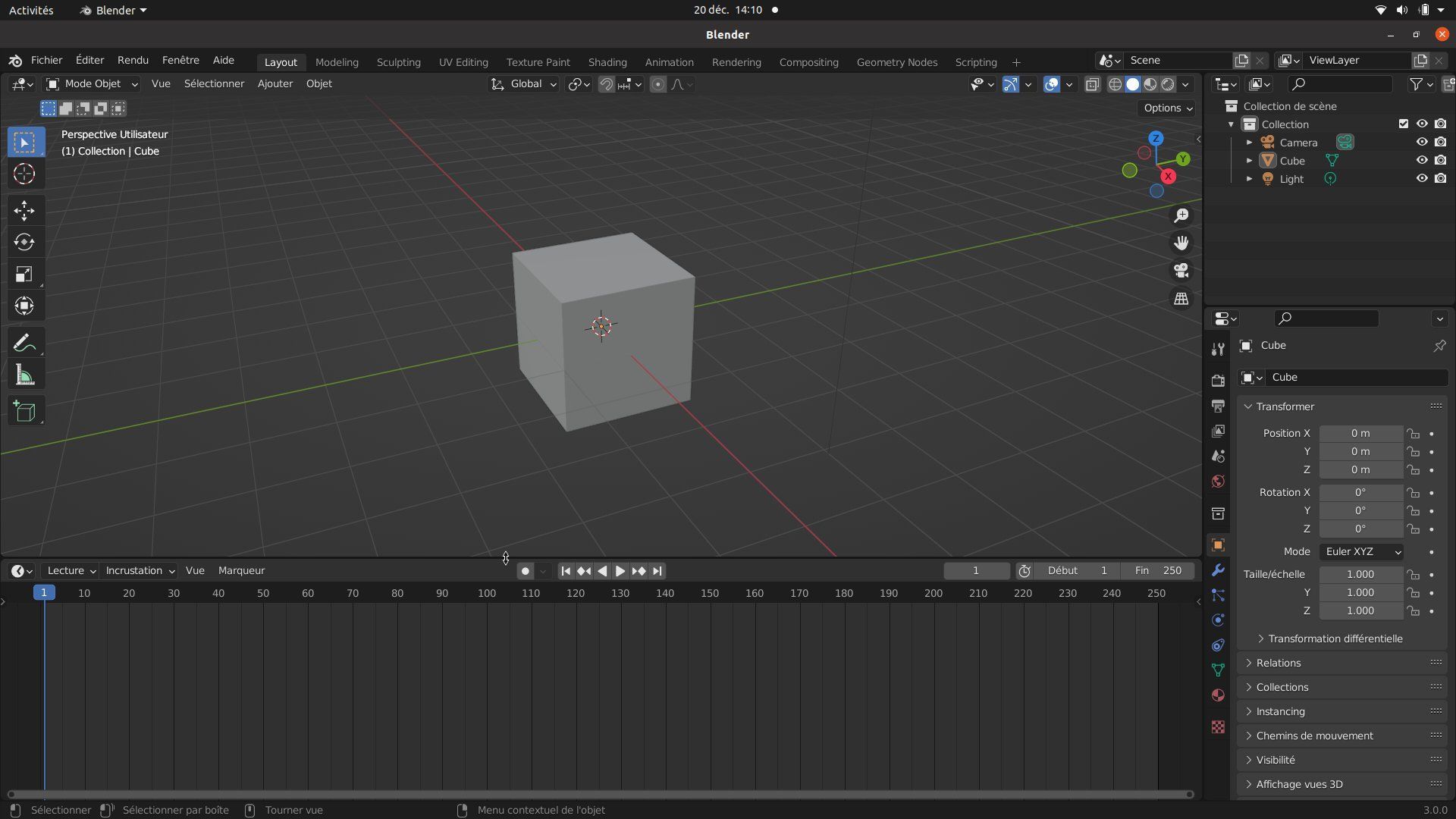Open the Fichier menu

point(46,61)
